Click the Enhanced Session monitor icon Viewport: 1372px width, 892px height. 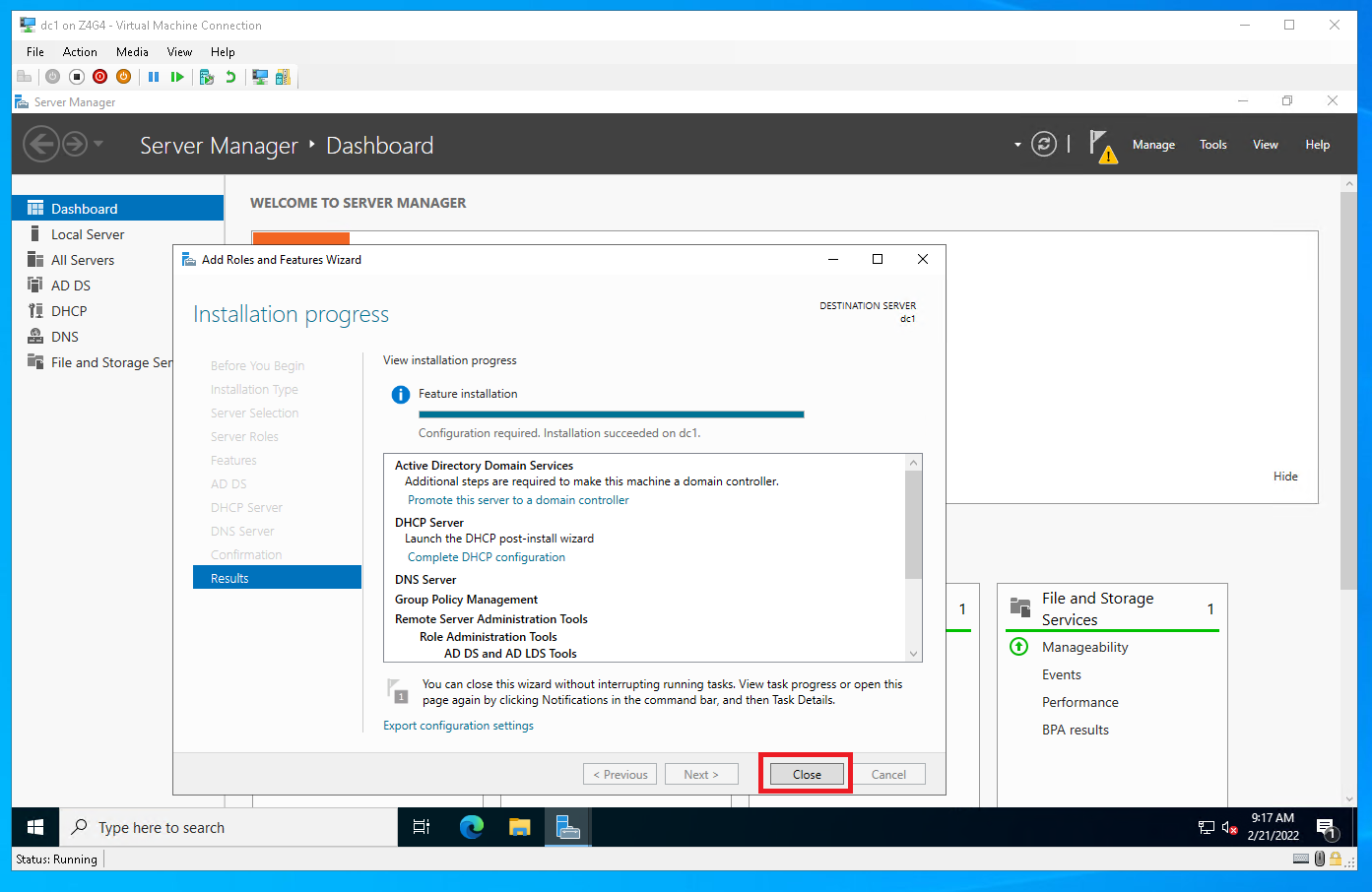[x=260, y=77]
